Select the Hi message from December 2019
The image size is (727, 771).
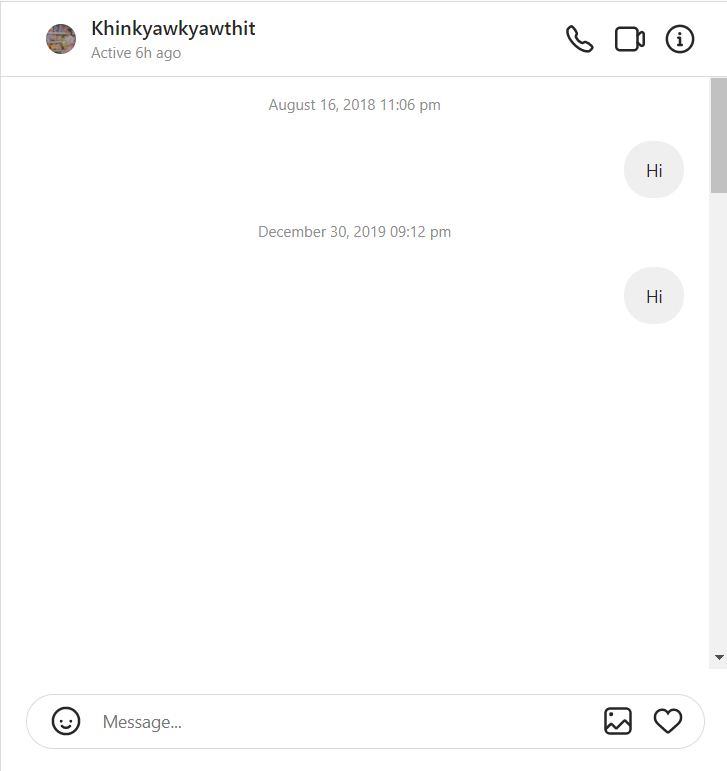[x=654, y=296]
